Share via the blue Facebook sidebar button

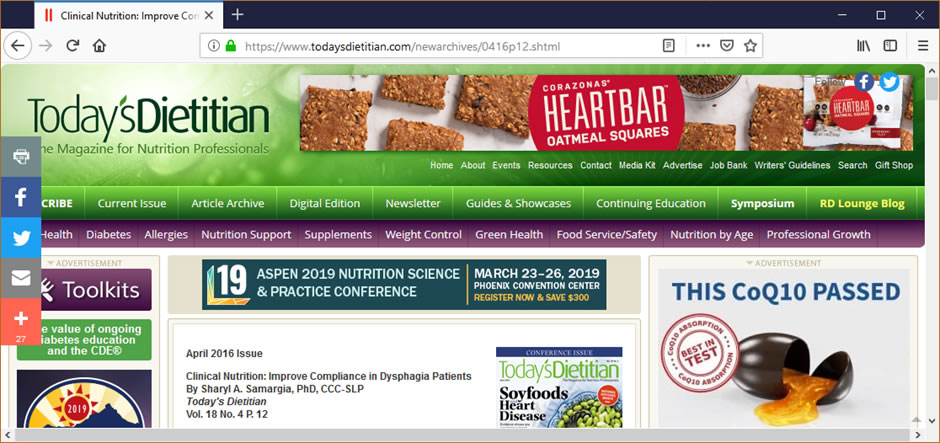click(x=20, y=197)
